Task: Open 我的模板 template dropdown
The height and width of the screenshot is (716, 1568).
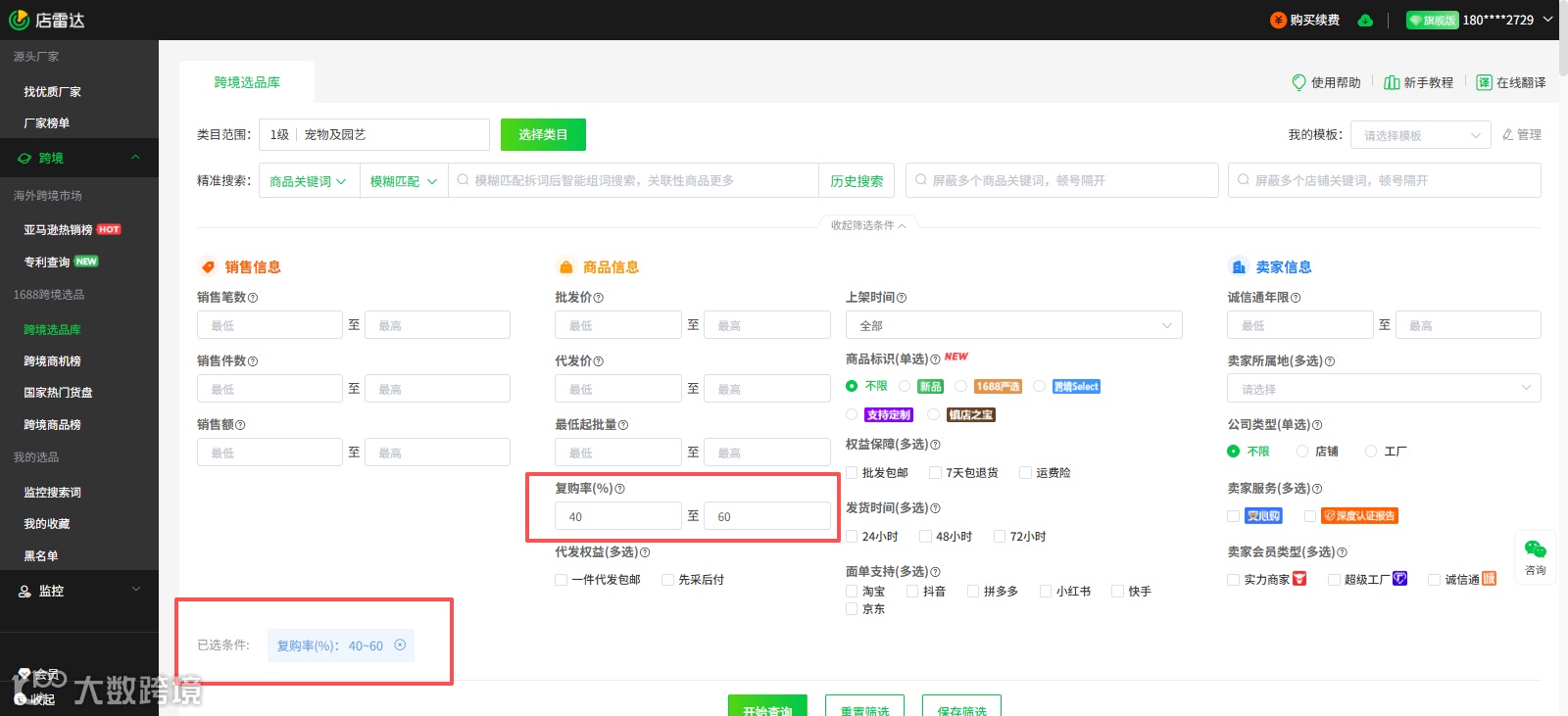Action: coord(1421,135)
